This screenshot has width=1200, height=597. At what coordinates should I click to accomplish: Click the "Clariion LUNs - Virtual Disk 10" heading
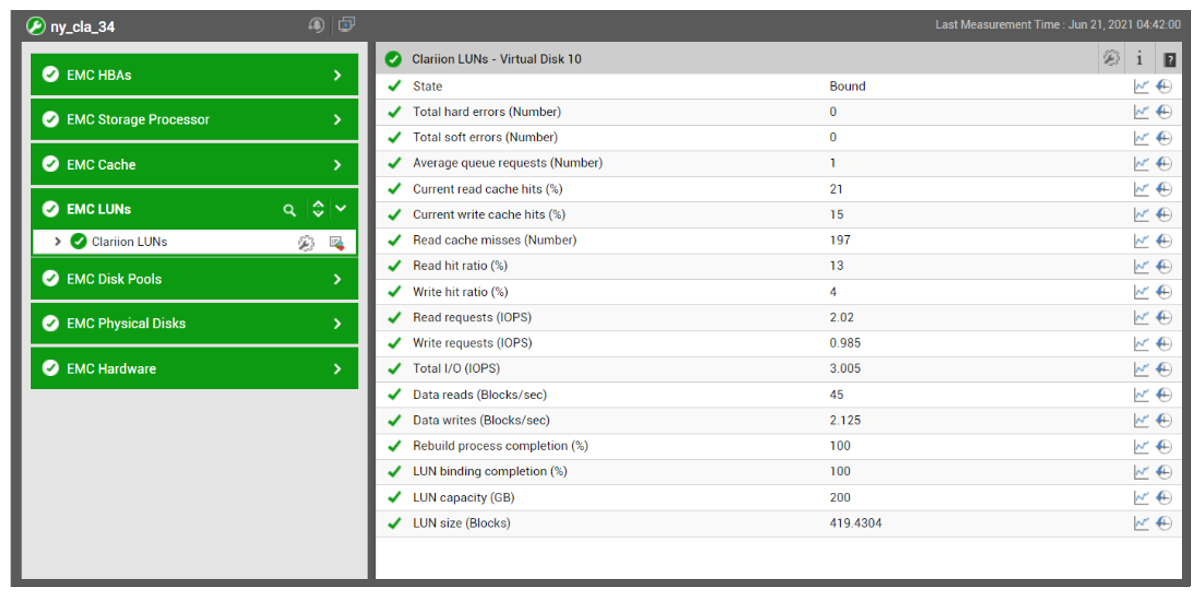[497, 59]
